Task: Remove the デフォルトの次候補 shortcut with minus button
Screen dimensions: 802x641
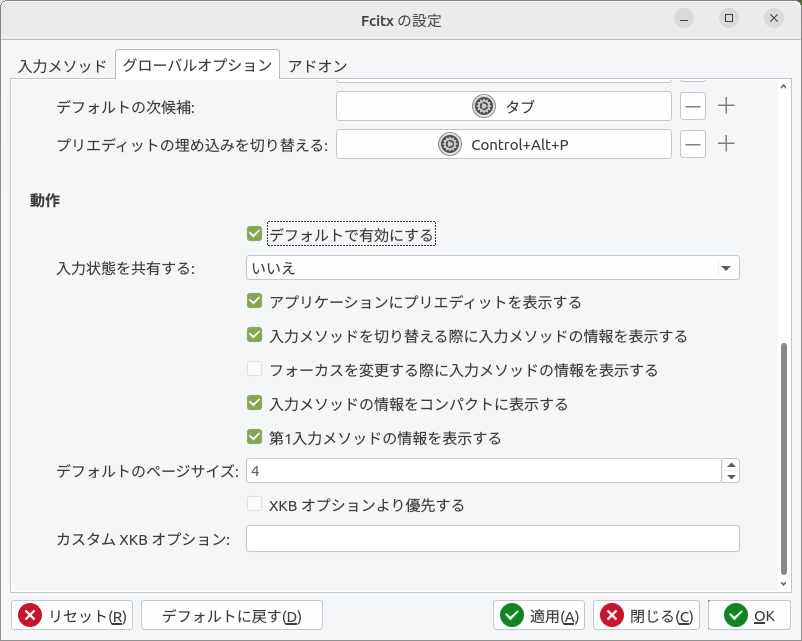Action: click(693, 106)
